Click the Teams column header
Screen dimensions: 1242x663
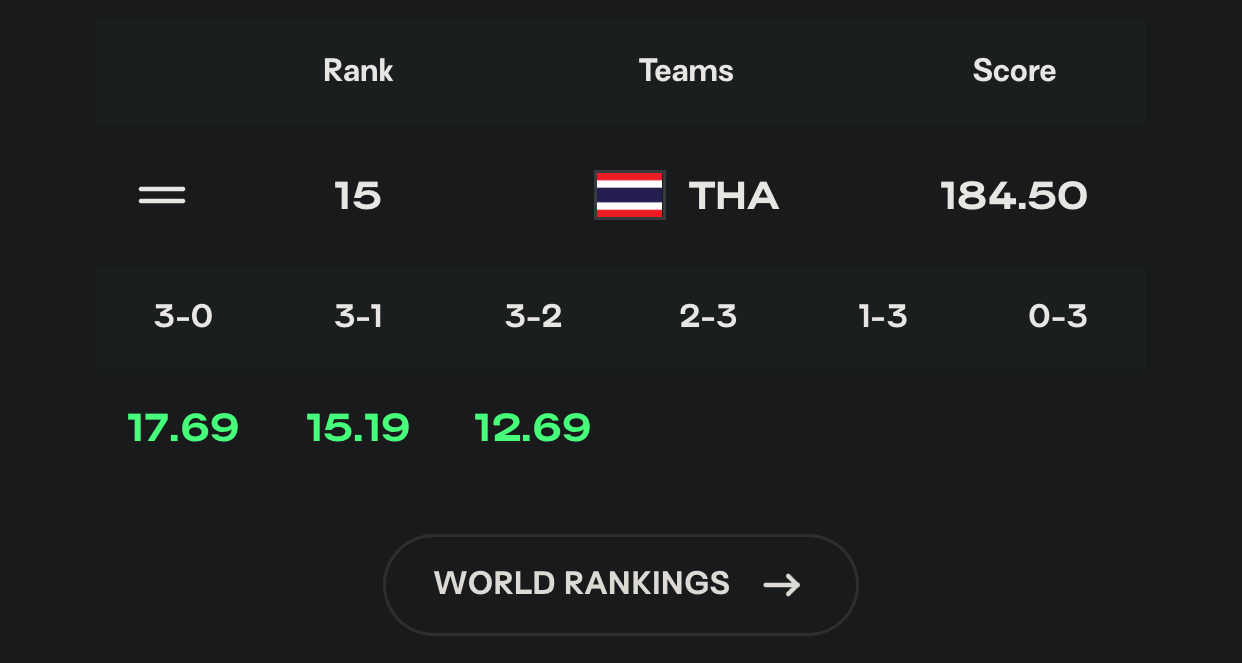686,71
